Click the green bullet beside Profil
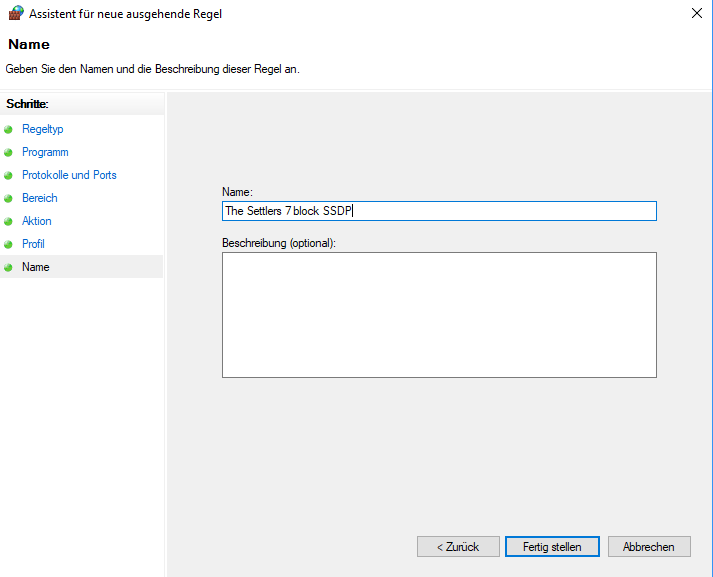Screen dimensions: 713x577 9,245
